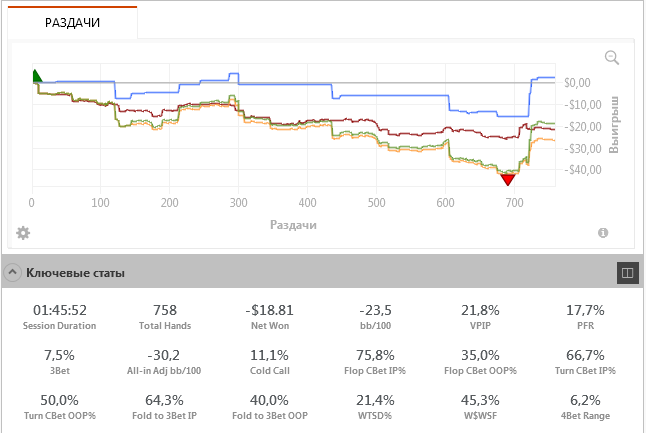Click the zoom-out magnifier icon on graph

point(612,58)
